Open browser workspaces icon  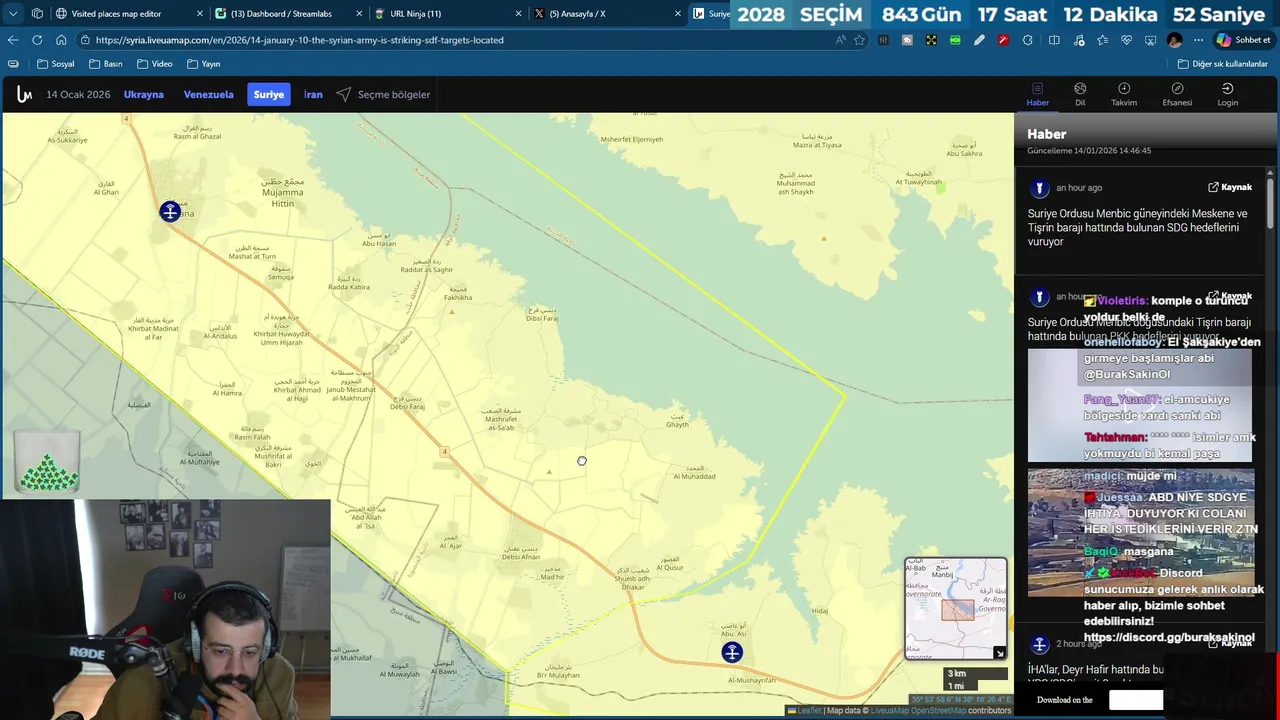37,14
